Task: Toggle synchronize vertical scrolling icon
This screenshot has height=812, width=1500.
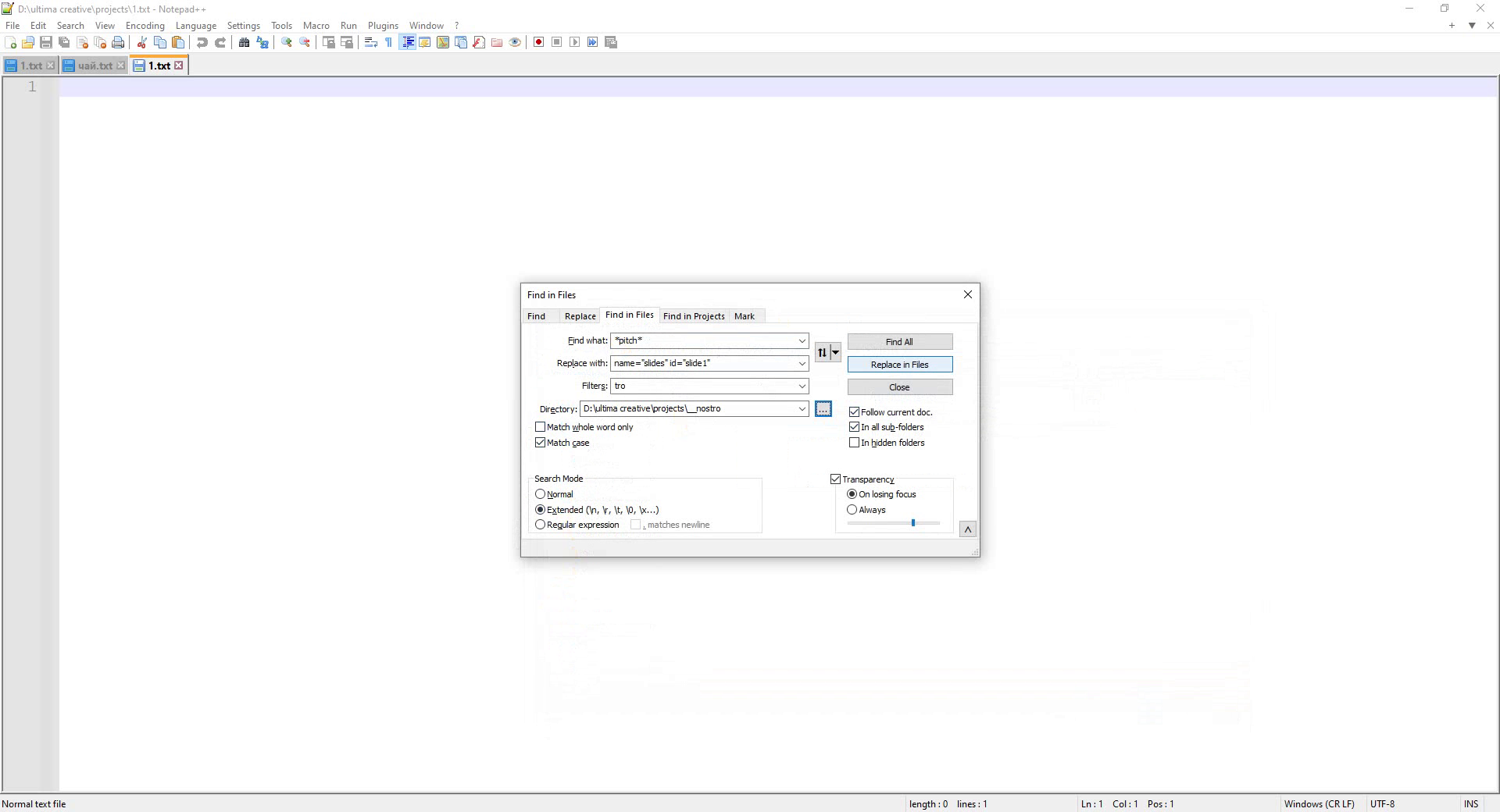Action: click(329, 42)
